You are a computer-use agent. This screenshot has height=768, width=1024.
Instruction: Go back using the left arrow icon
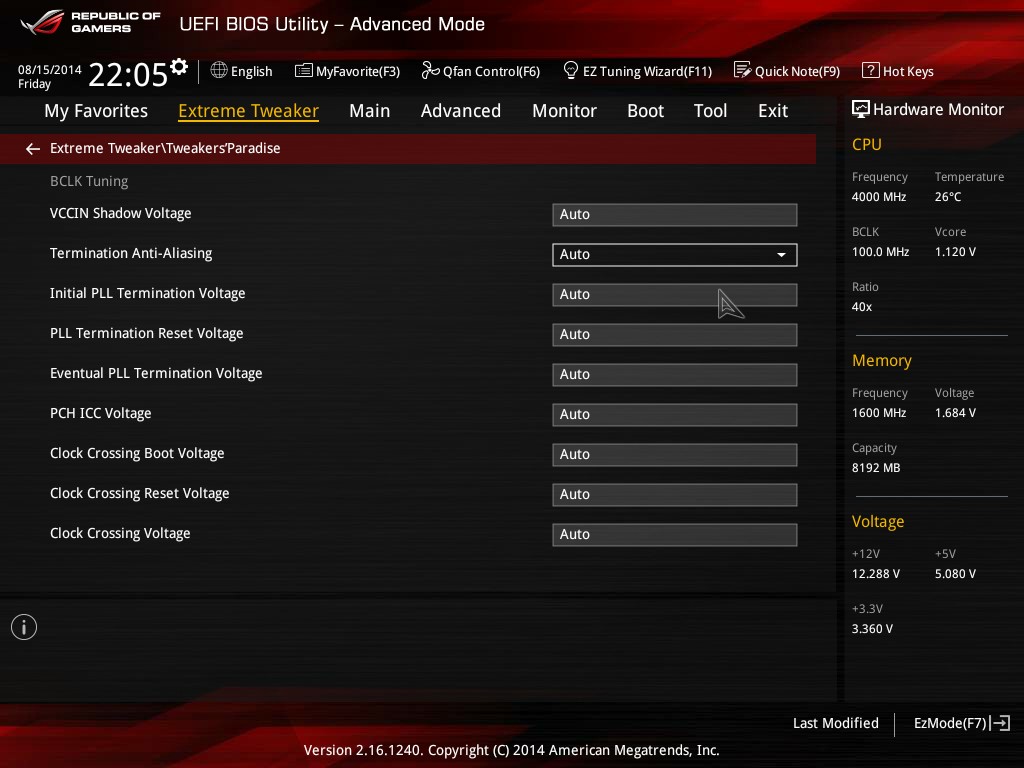click(33, 149)
